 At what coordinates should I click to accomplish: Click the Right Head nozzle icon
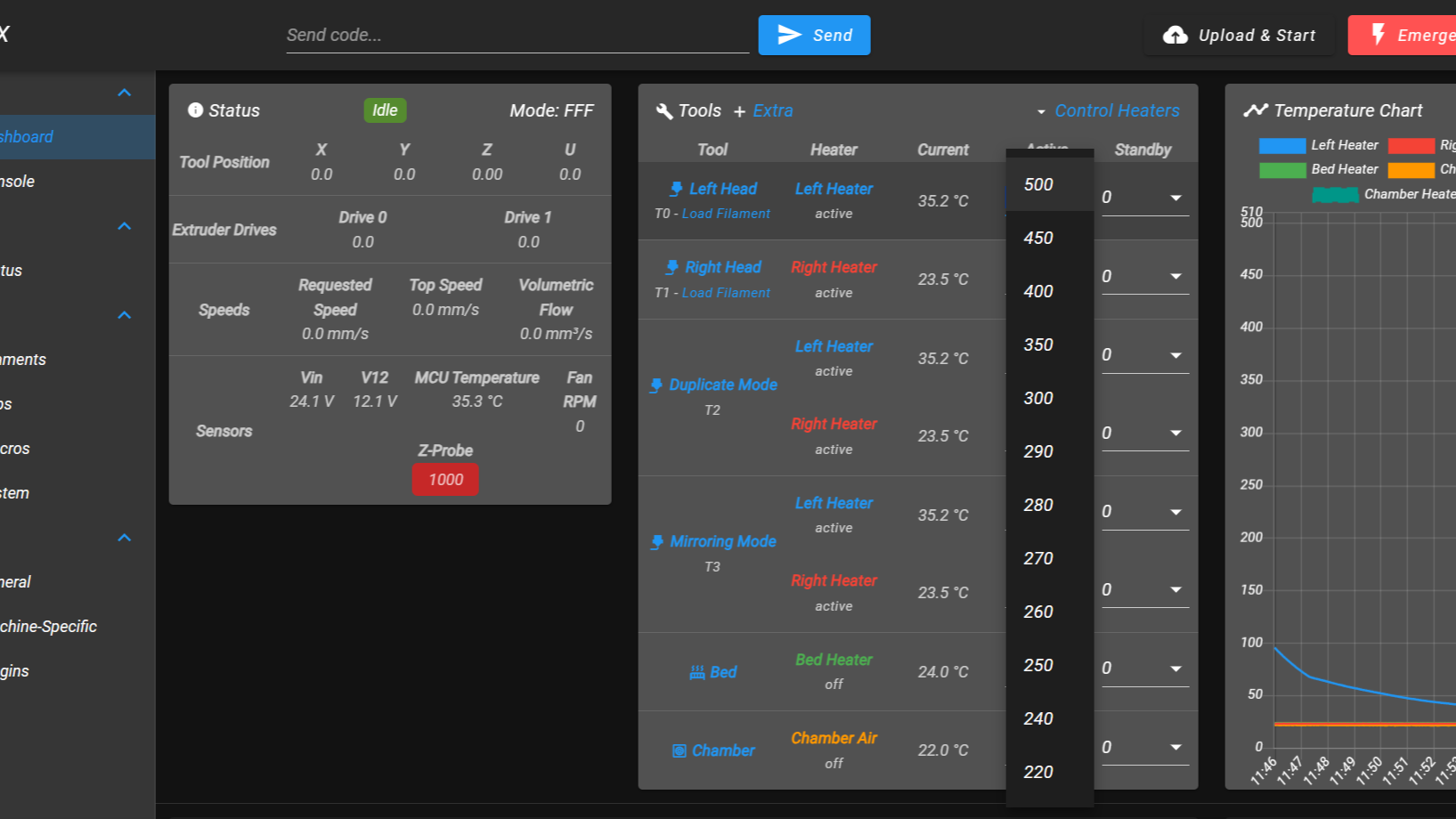[x=672, y=267]
